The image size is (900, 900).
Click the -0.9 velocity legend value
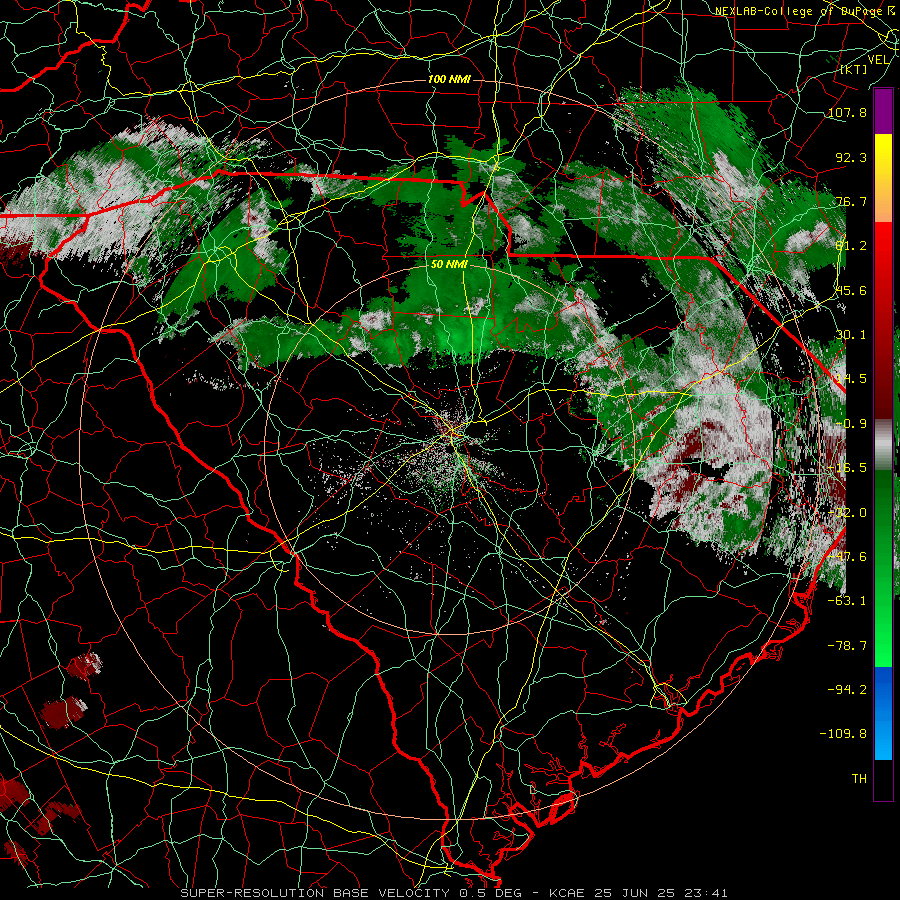pyautogui.click(x=851, y=424)
